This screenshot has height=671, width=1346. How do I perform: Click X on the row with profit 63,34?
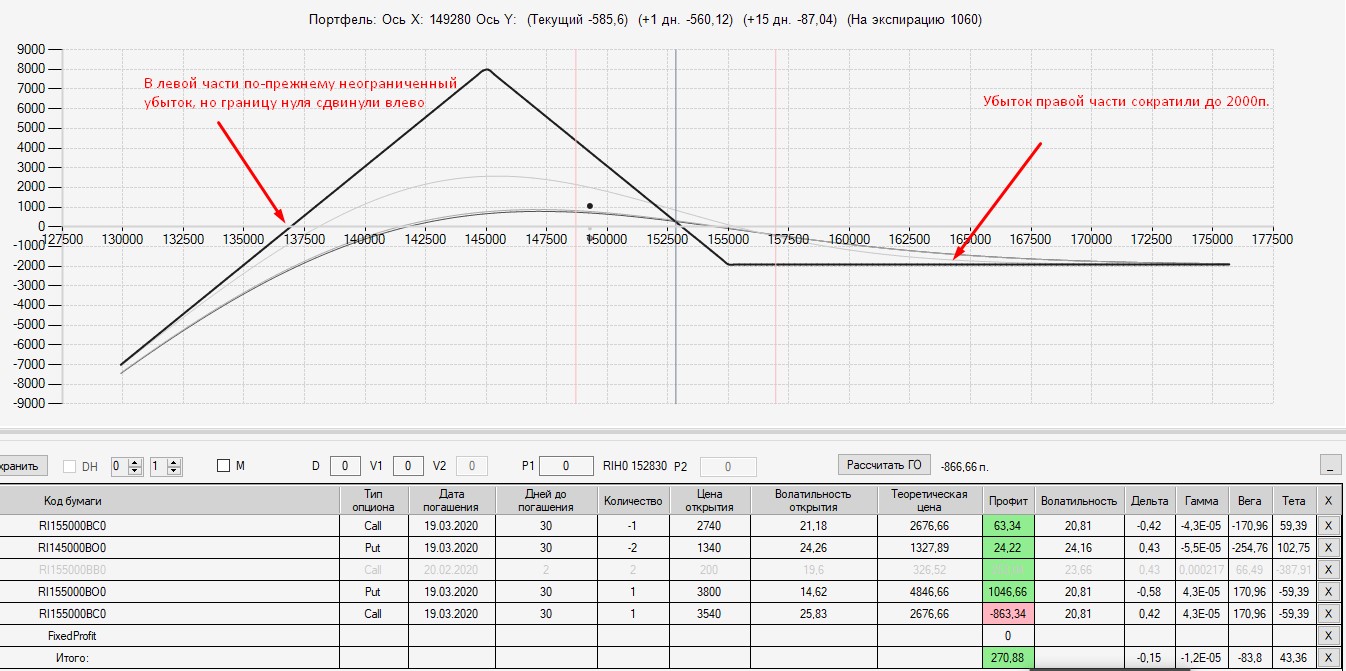tap(1327, 526)
